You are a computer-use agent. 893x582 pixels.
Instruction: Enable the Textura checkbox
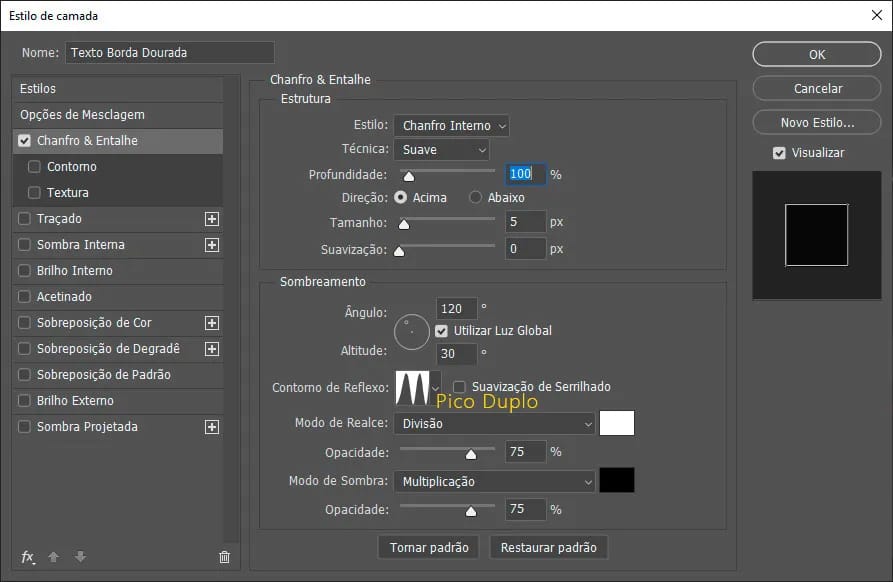click(x=34, y=192)
